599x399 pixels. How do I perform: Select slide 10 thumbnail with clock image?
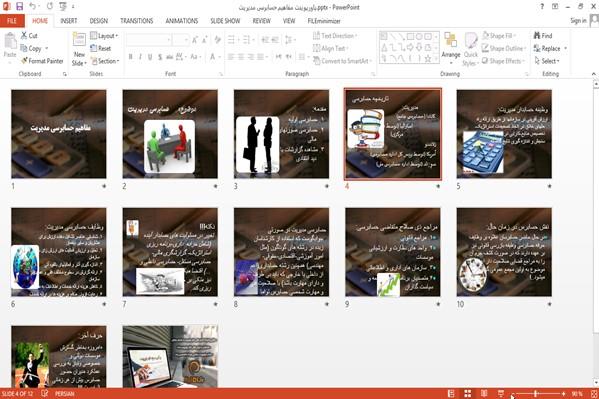tap(504, 252)
